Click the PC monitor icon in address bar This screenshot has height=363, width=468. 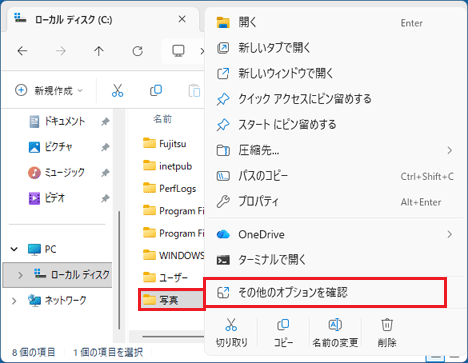[x=178, y=51]
